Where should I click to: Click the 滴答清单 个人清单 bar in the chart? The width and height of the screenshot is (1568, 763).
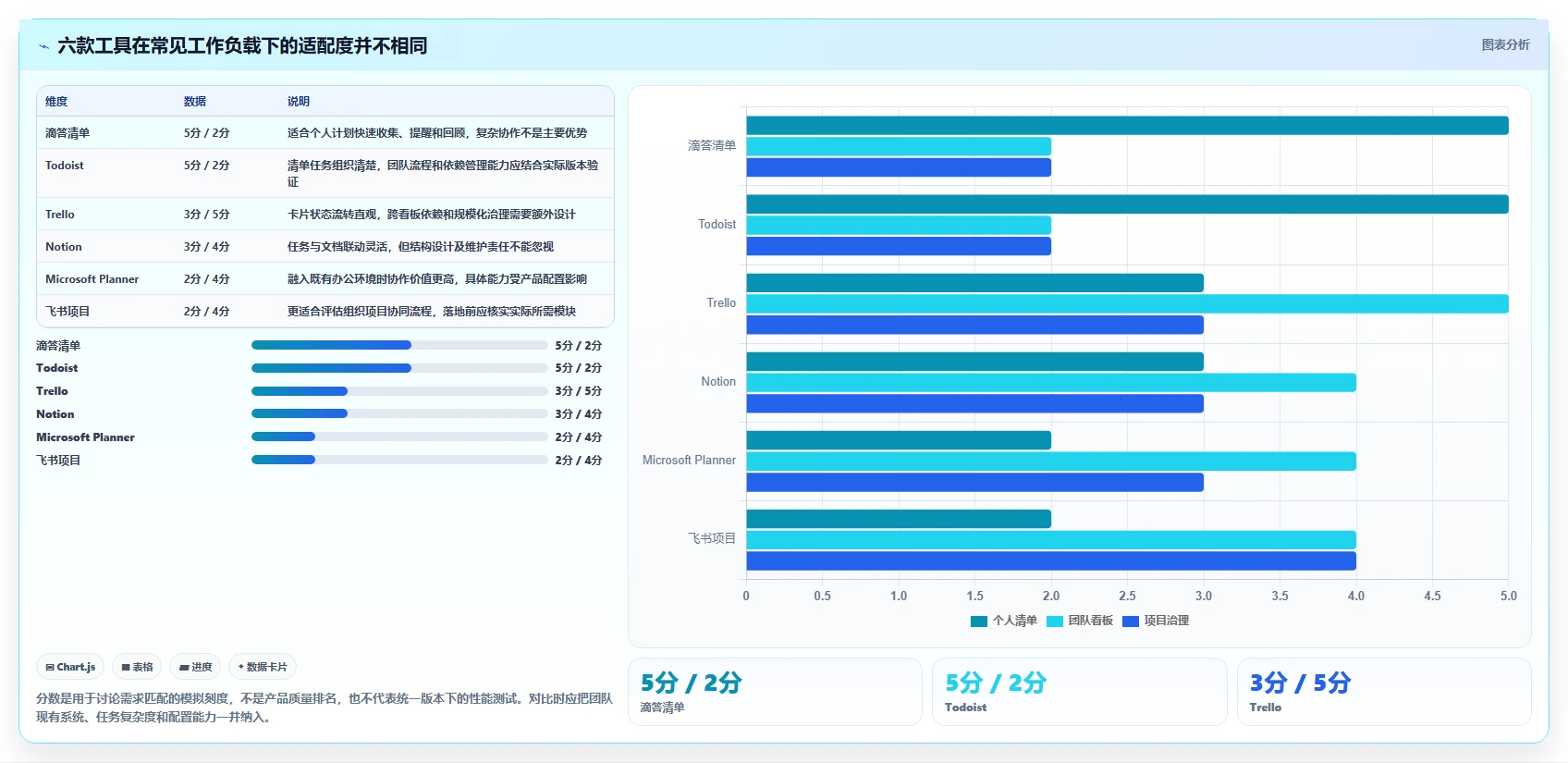click(1127, 126)
